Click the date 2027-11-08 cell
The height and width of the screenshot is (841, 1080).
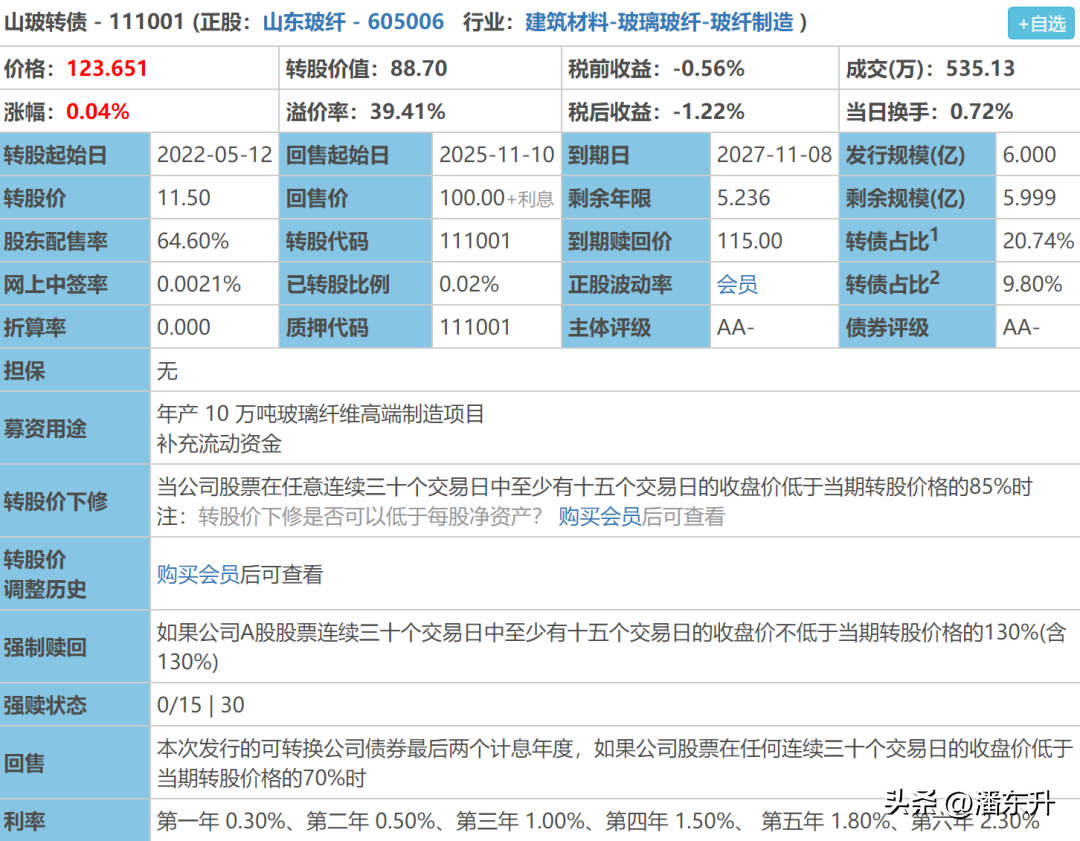point(774,154)
